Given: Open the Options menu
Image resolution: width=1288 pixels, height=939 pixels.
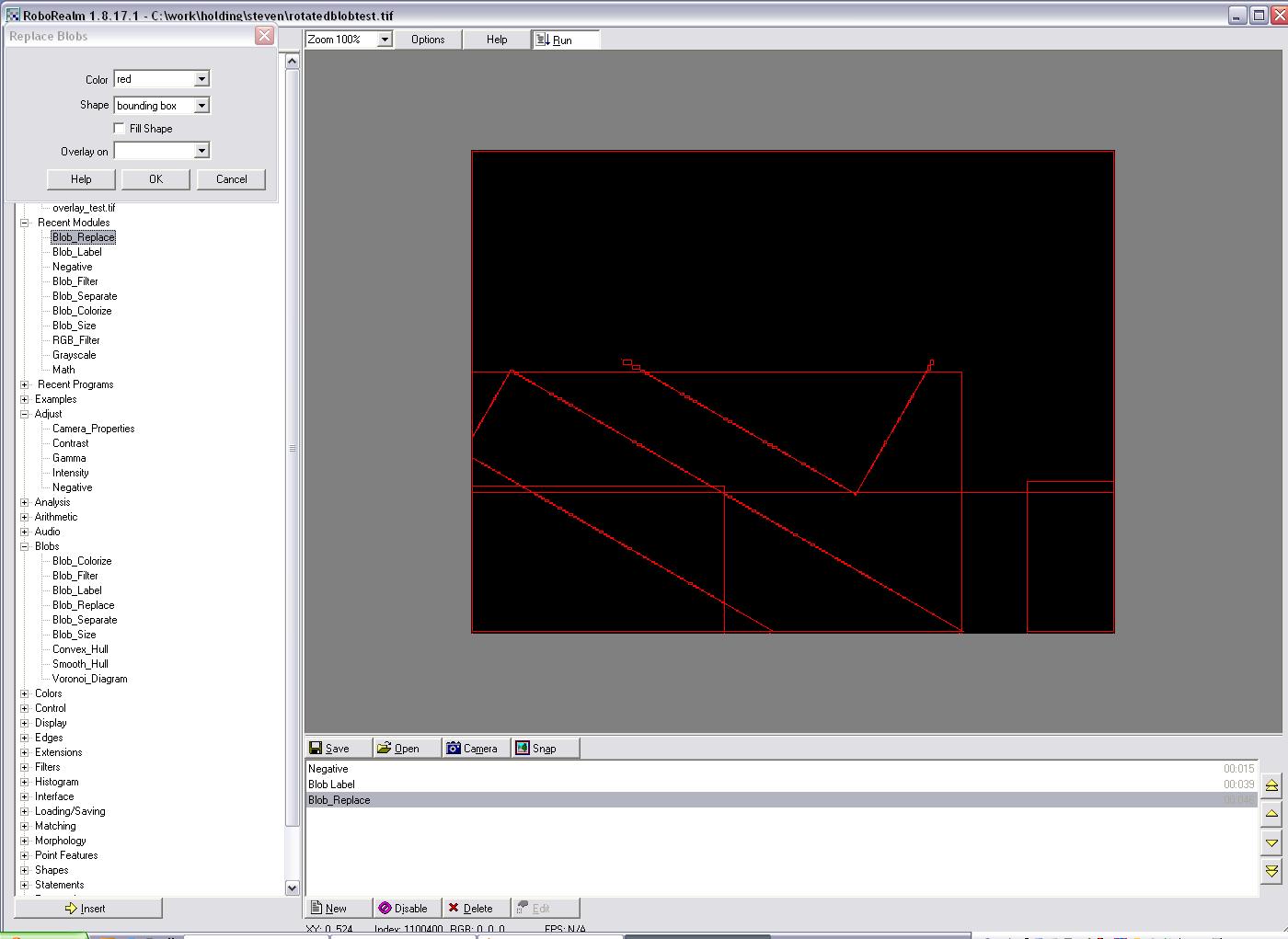Looking at the screenshot, I should 428,40.
